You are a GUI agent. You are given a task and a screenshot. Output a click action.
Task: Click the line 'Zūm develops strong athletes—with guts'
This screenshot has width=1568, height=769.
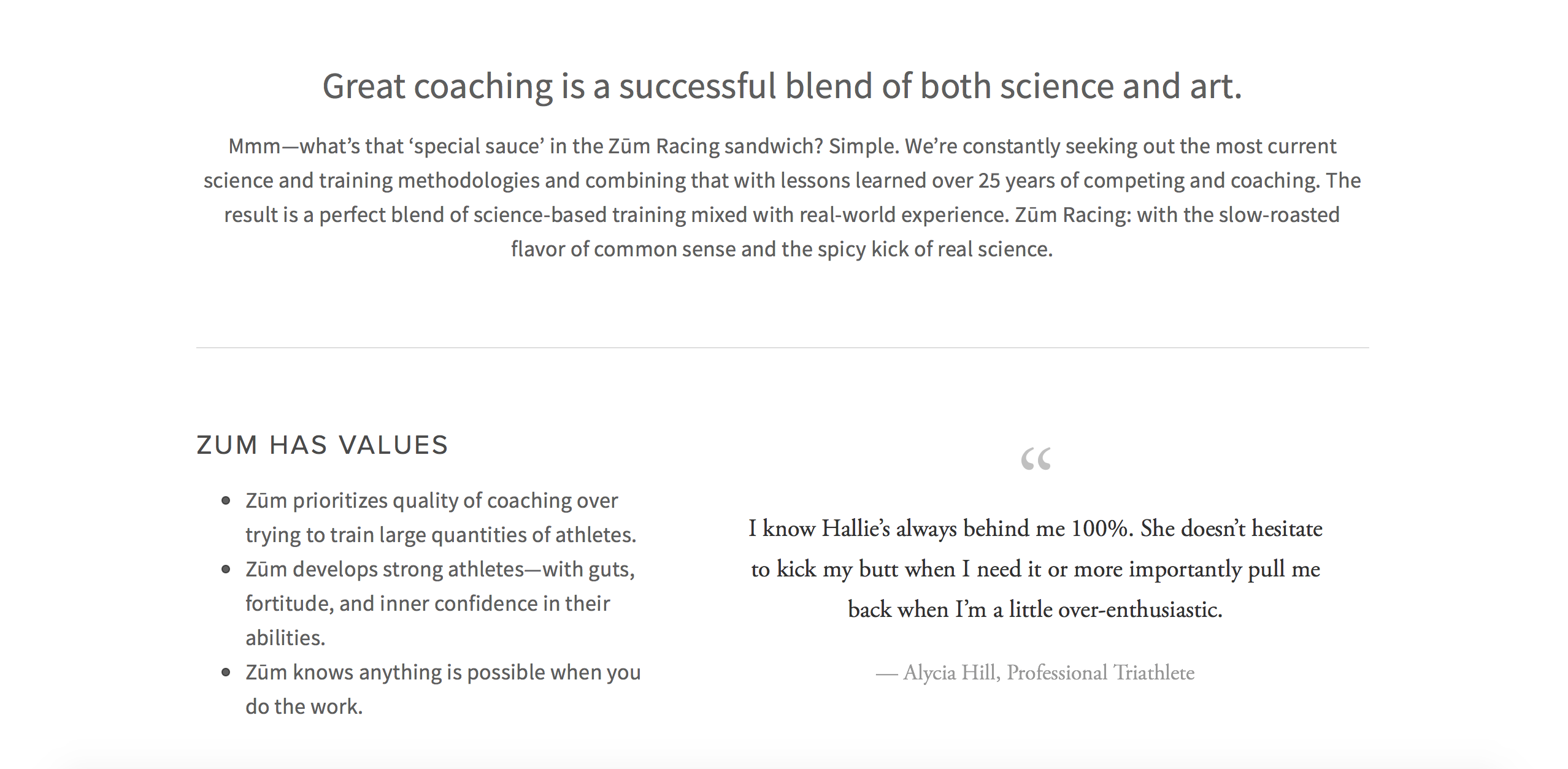point(440,570)
